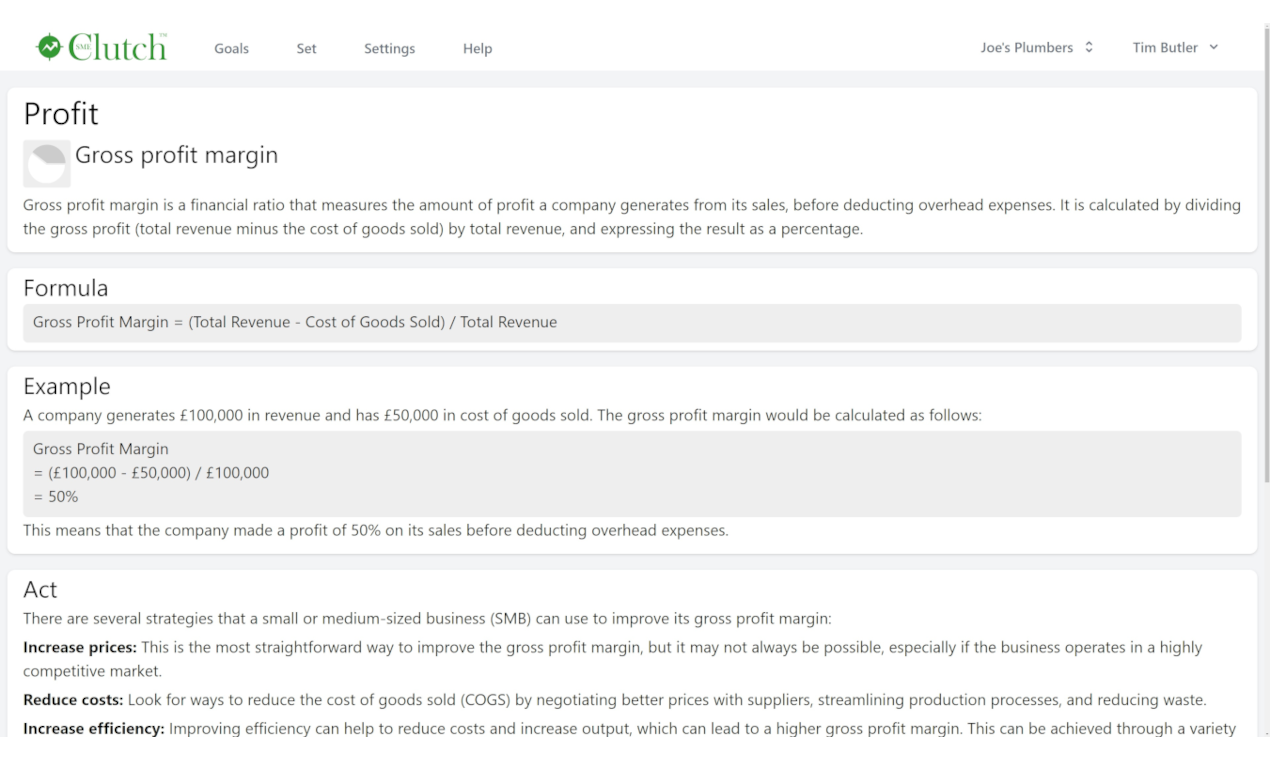1270x760 pixels.
Task: Click the gross profit margin pie chart icon
Action: (x=47, y=164)
